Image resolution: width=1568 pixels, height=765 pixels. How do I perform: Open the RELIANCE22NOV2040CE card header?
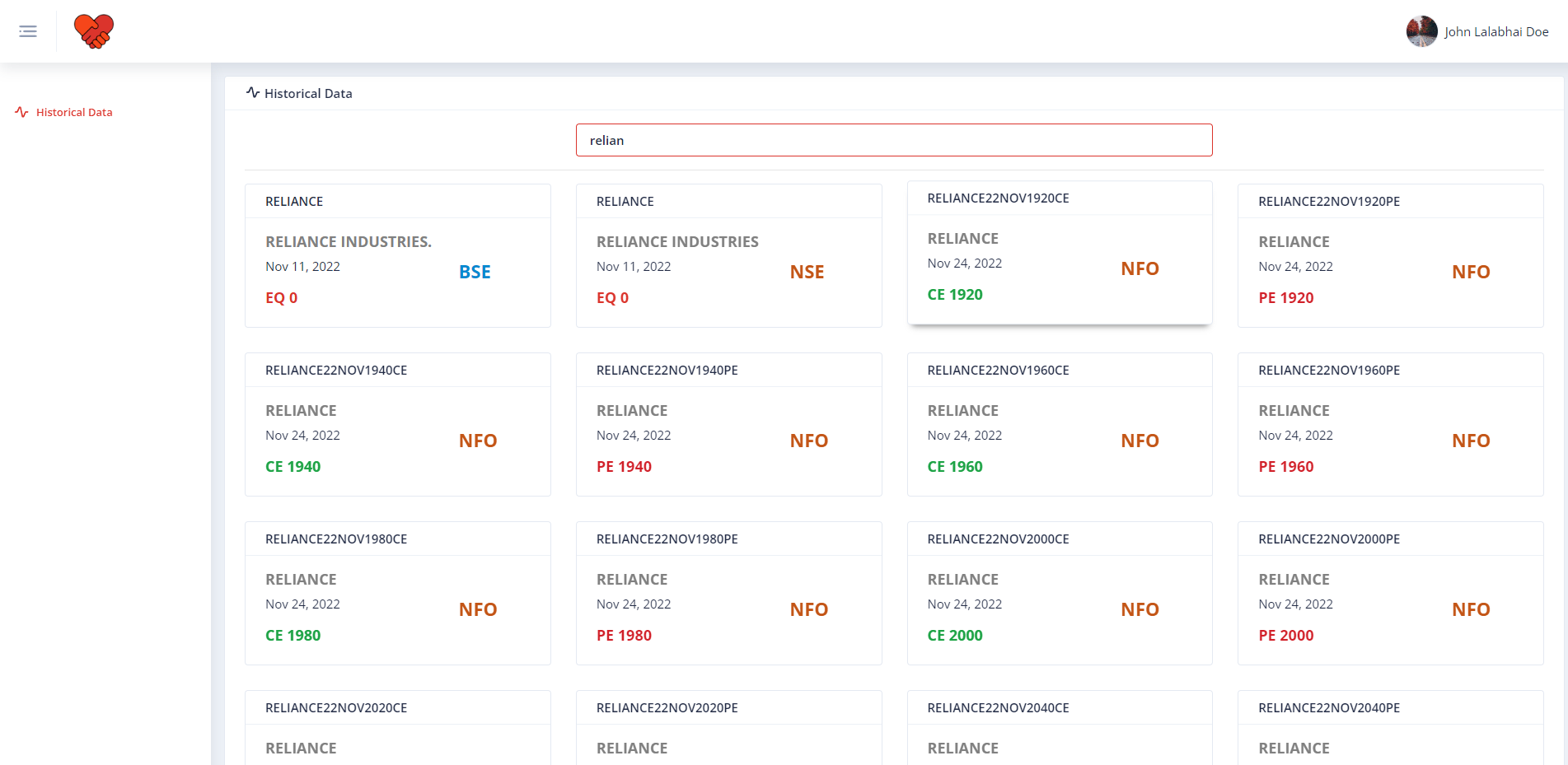[1060, 707]
